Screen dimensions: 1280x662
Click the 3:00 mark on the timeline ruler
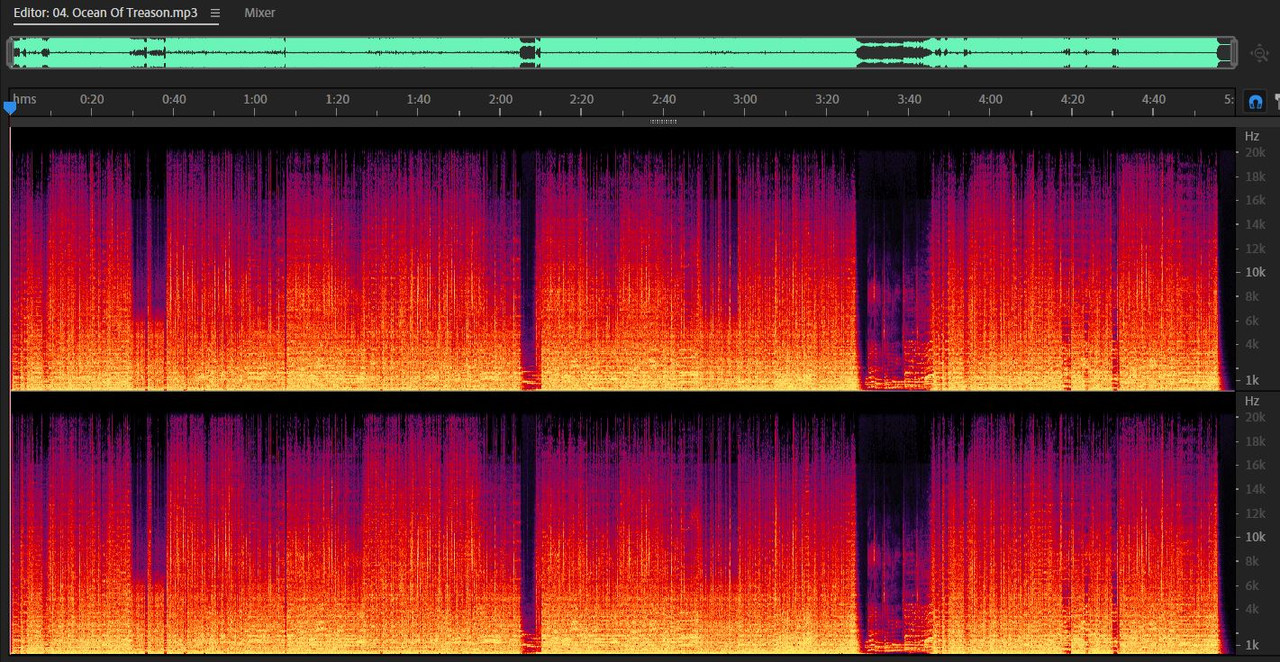[745, 99]
